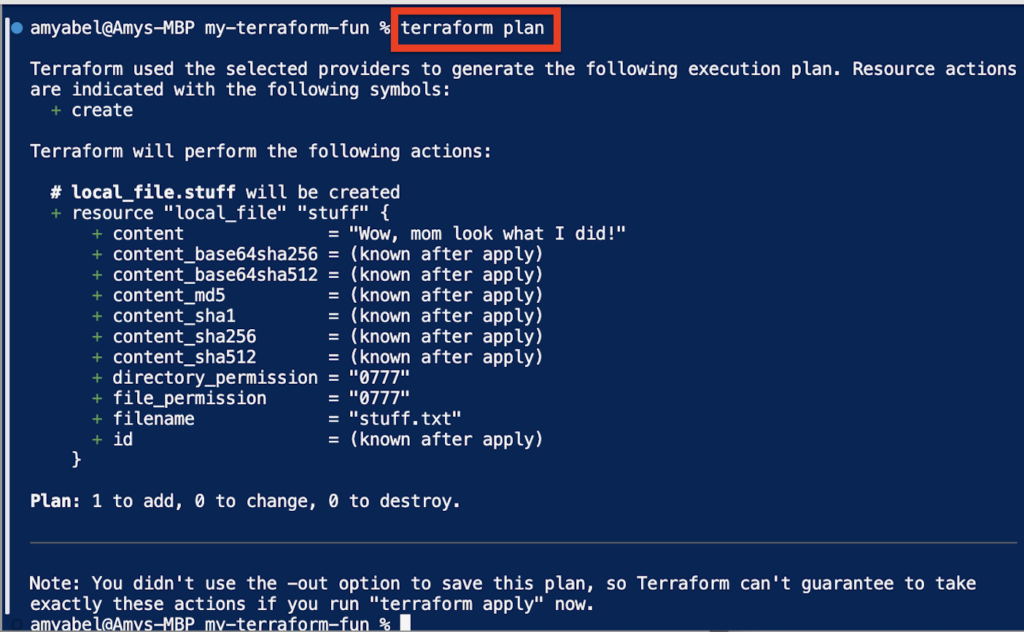The image size is (1024, 632).
Task: Click the blue command status dot
Action: coord(15,28)
